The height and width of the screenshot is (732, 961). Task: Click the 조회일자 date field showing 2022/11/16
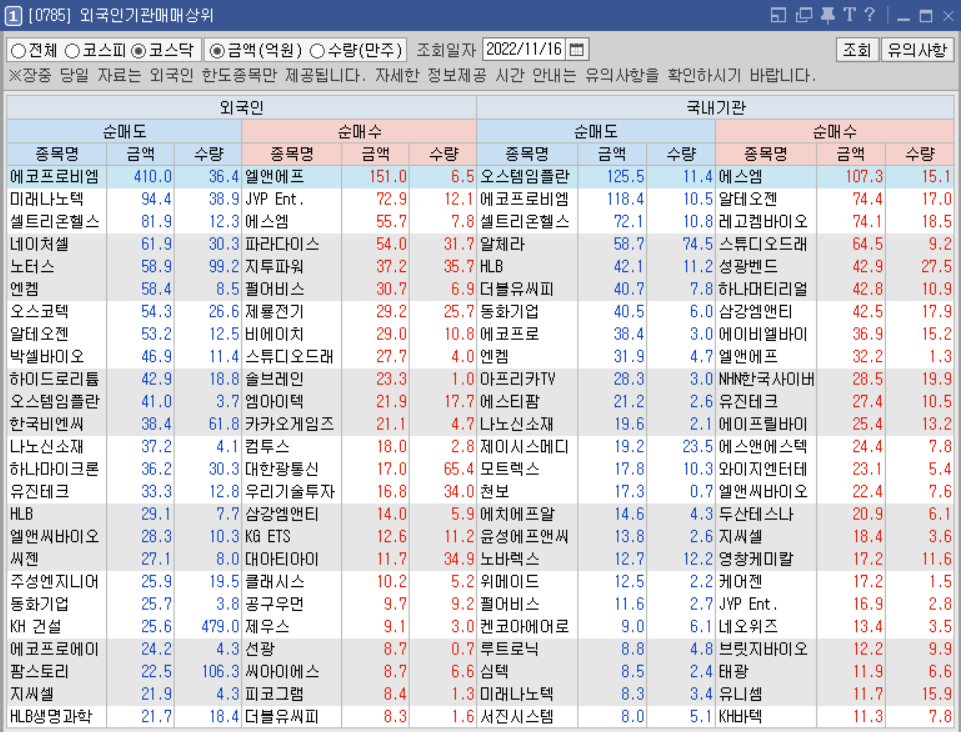point(525,49)
